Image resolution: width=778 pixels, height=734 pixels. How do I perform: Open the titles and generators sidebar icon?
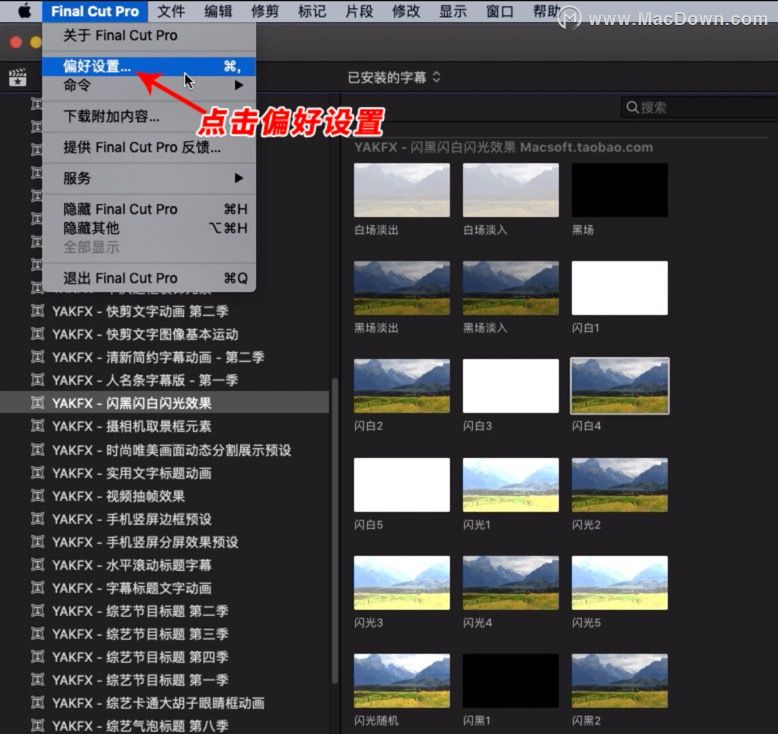tap(18, 77)
